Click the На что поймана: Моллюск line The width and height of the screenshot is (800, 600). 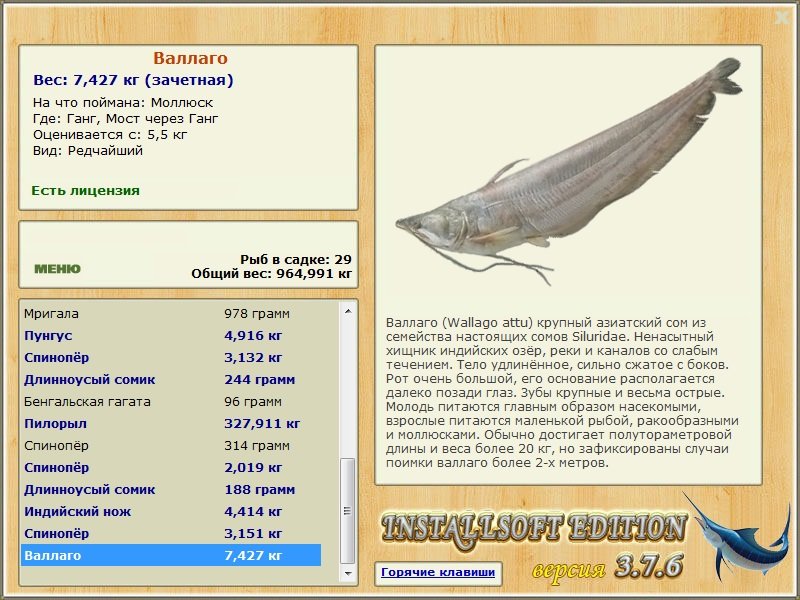coord(123,103)
